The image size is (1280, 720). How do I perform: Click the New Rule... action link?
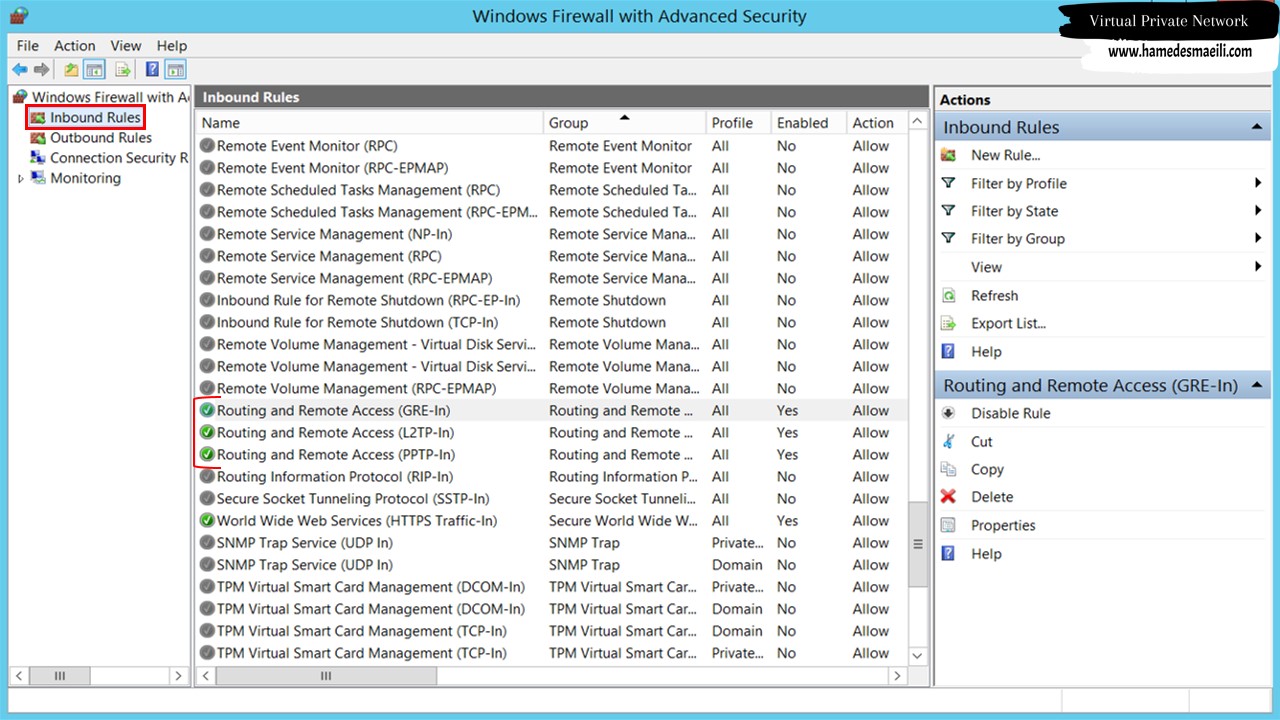pyautogui.click(x=1005, y=155)
